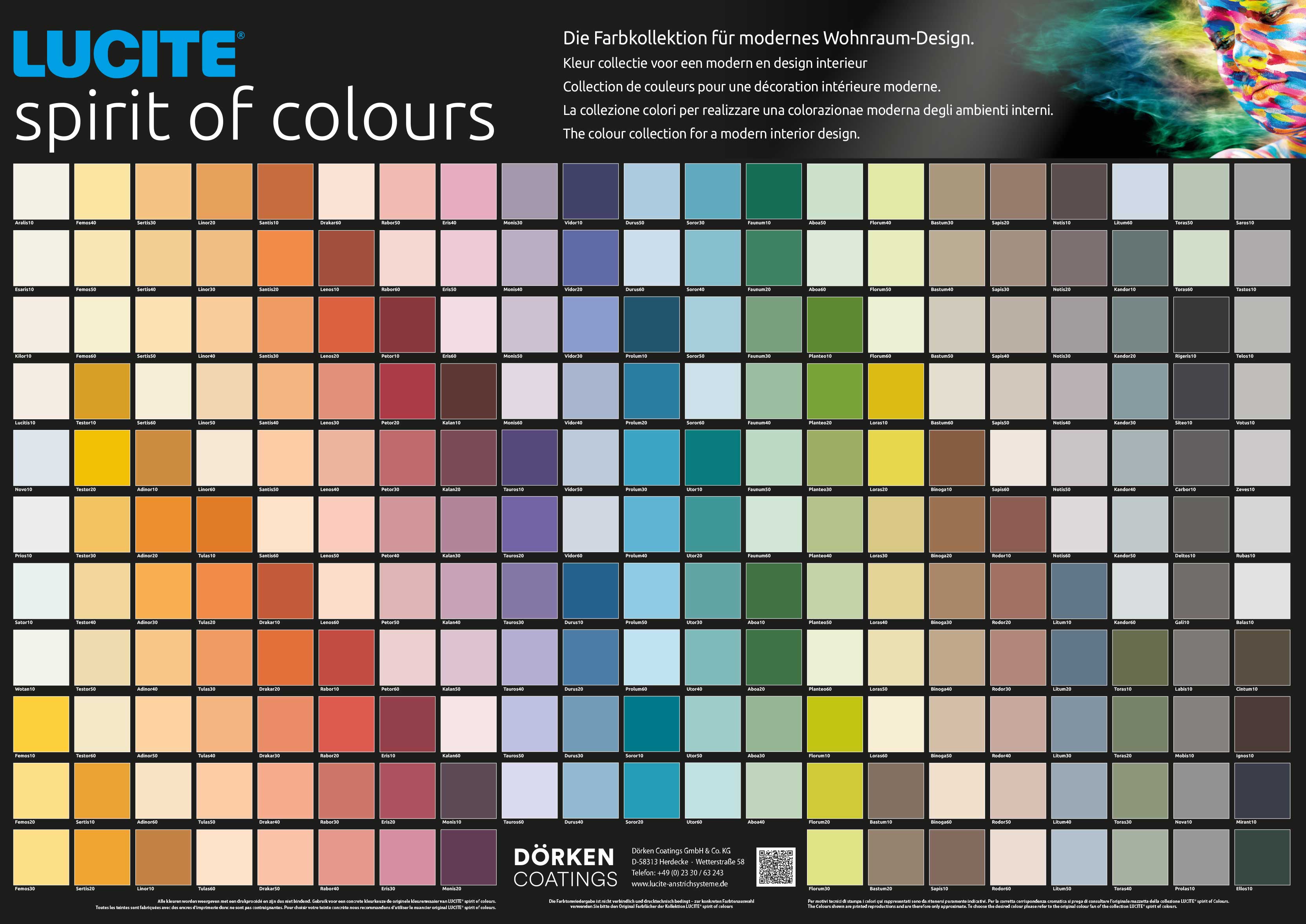Viewport: 1306px width, 924px height.
Task: Pick the Saros10 grey swatch
Action: 1262,191
